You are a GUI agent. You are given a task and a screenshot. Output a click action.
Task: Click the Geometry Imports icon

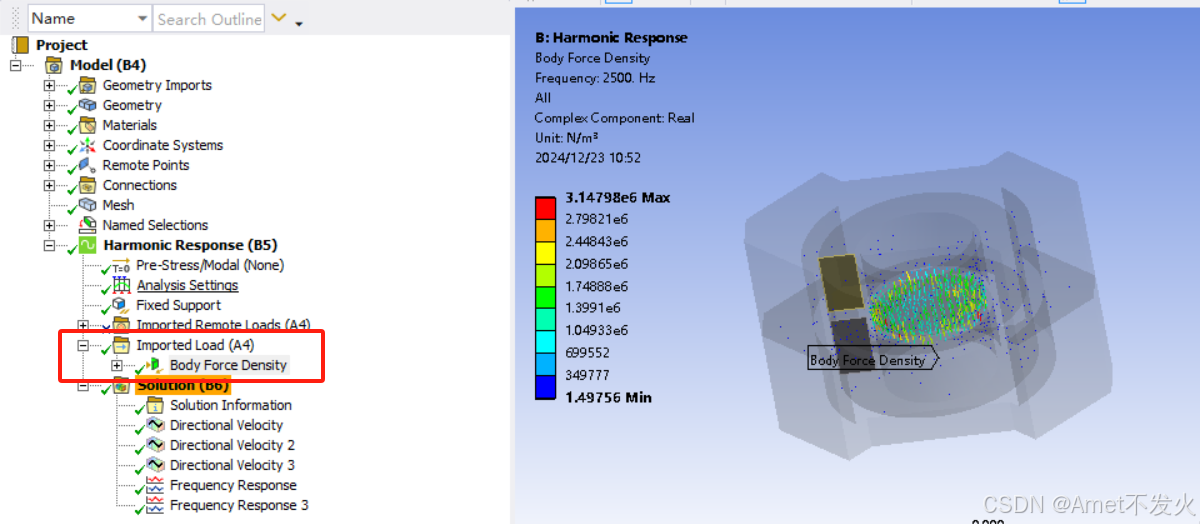[x=87, y=85]
